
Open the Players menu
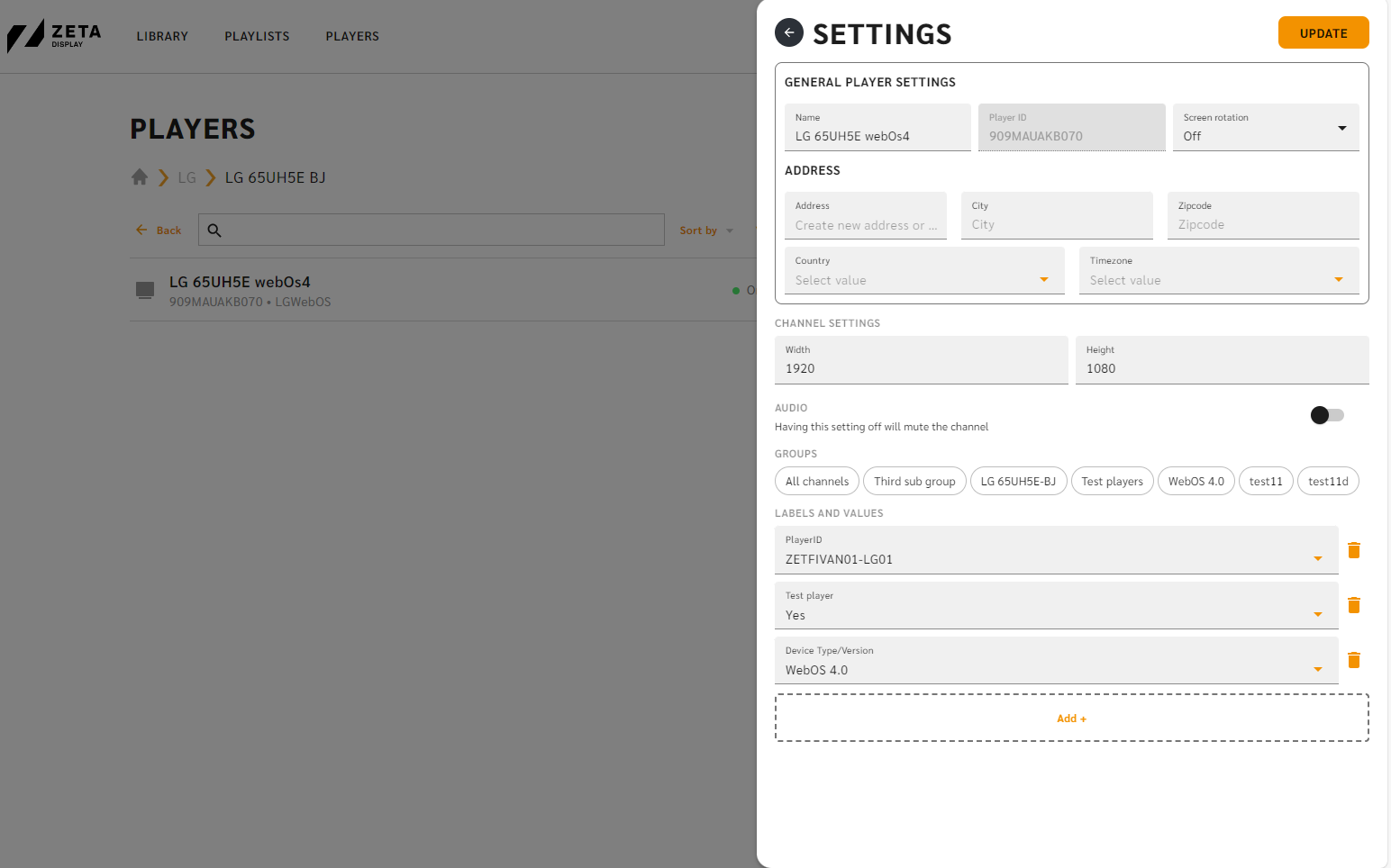tap(352, 36)
